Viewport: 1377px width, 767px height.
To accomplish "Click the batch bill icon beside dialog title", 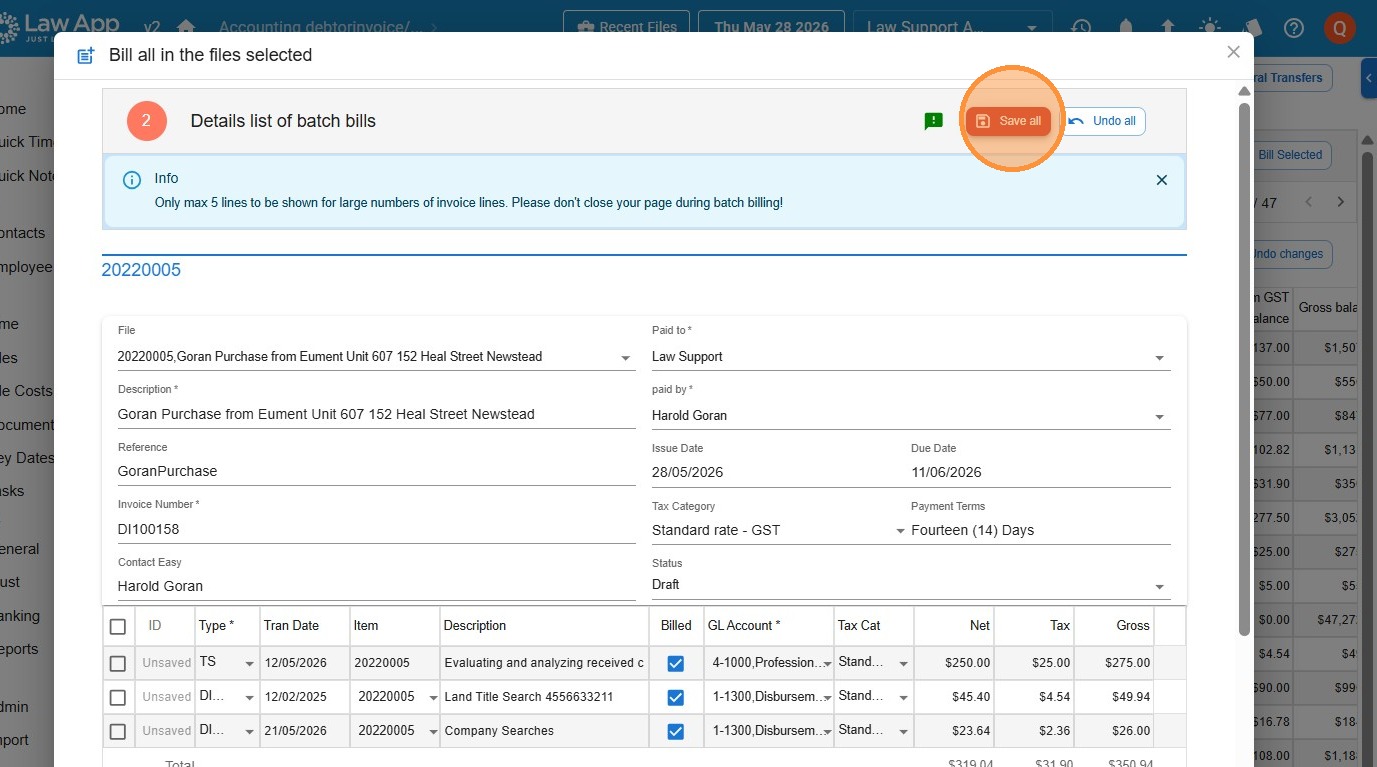I will tap(86, 55).
